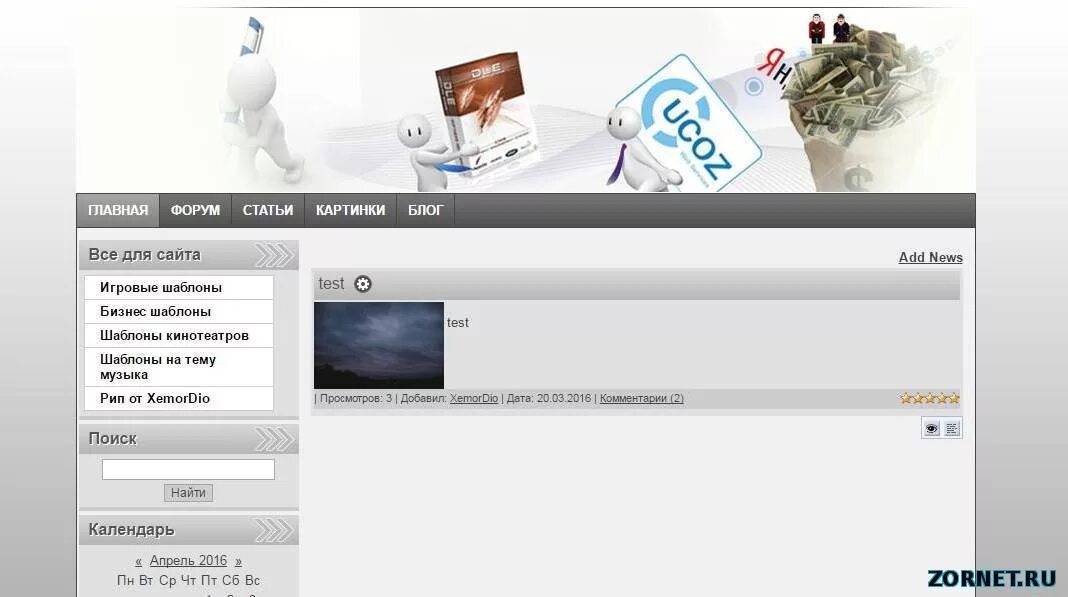The height and width of the screenshot is (597, 1068).
Task: Go to previous month in calendar
Action: (138, 562)
